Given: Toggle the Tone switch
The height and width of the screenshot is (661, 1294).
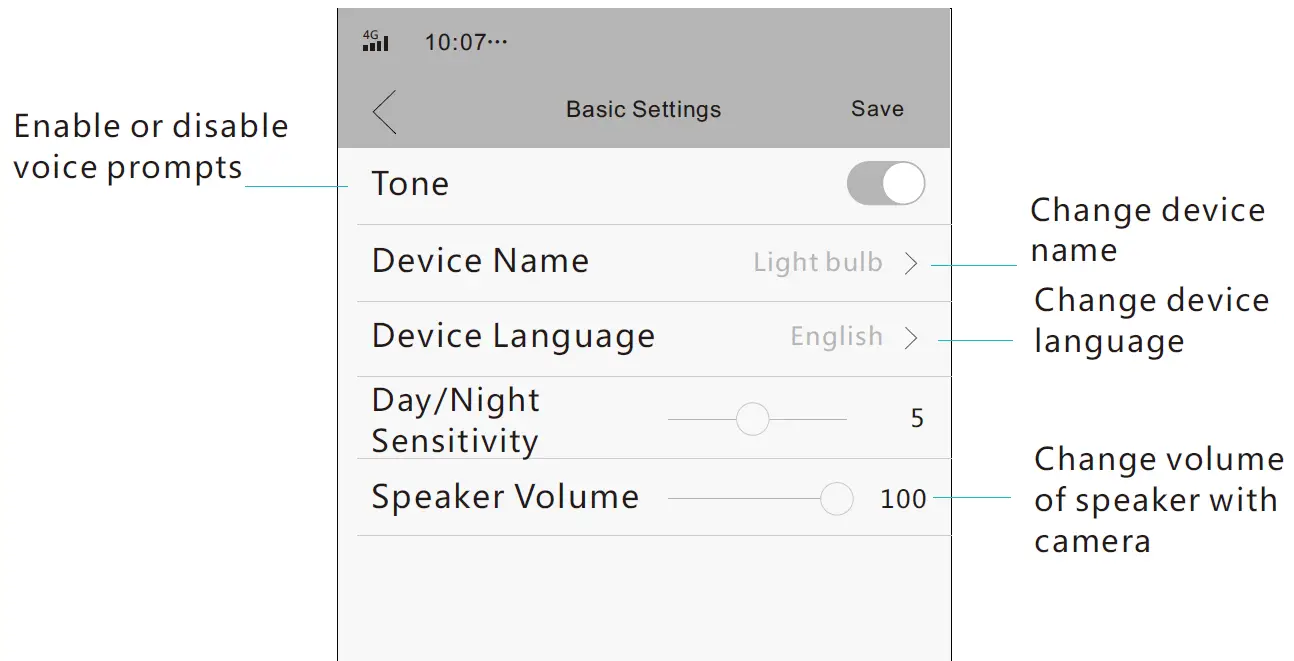Looking at the screenshot, I should [885, 184].
